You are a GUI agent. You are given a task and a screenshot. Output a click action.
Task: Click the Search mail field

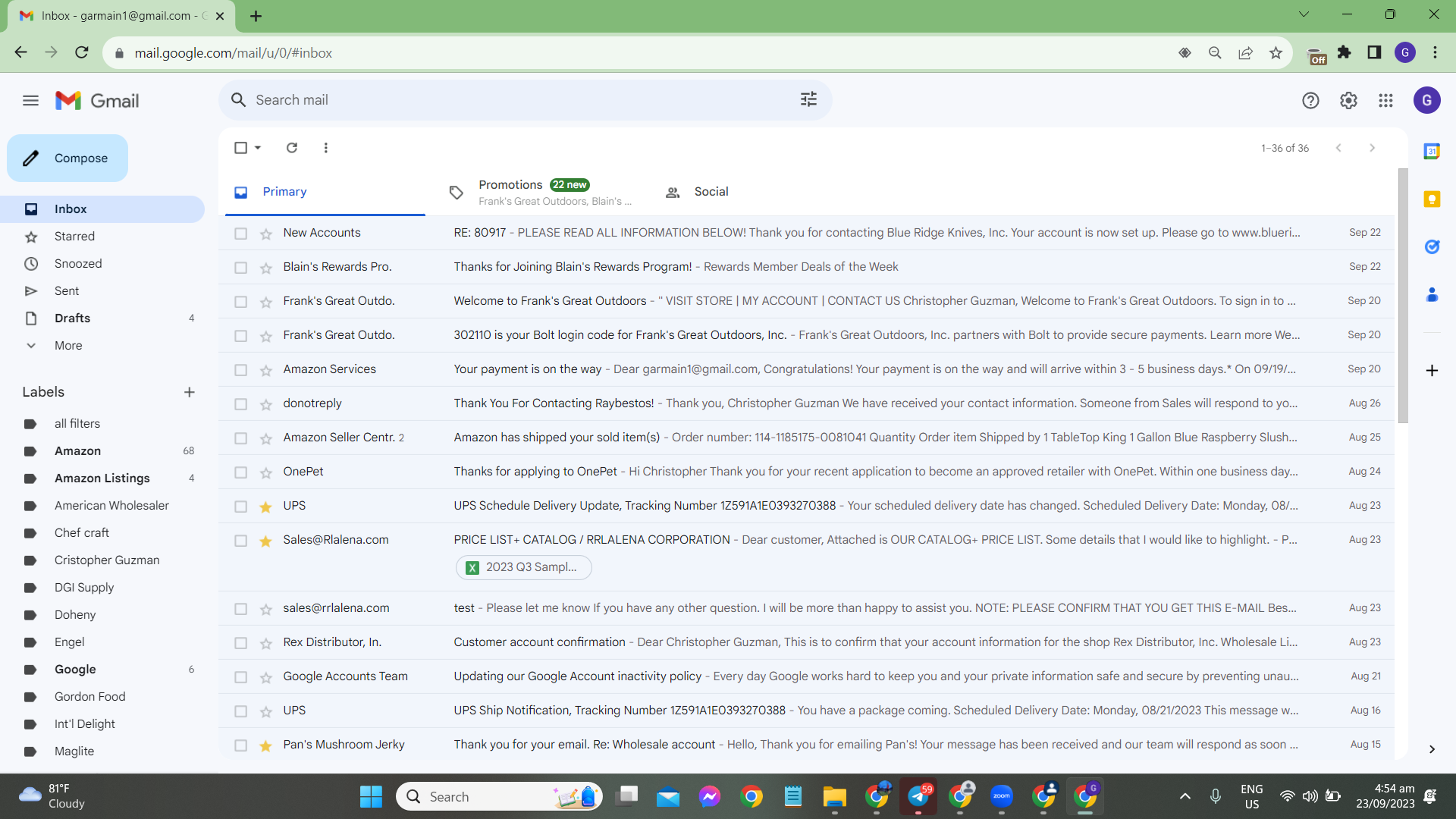(x=525, y=100)
